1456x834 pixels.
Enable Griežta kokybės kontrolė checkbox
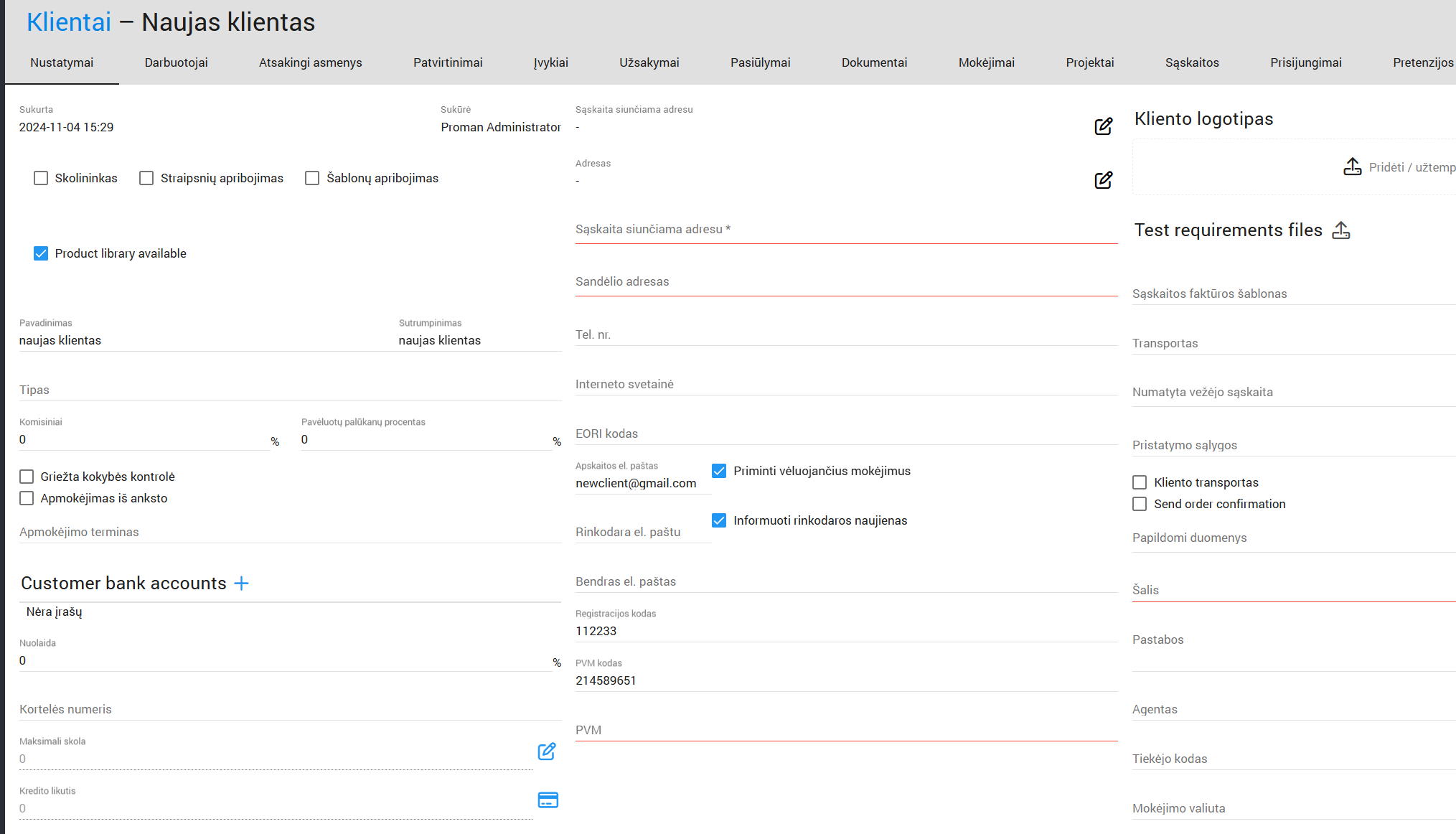[27, 477]
